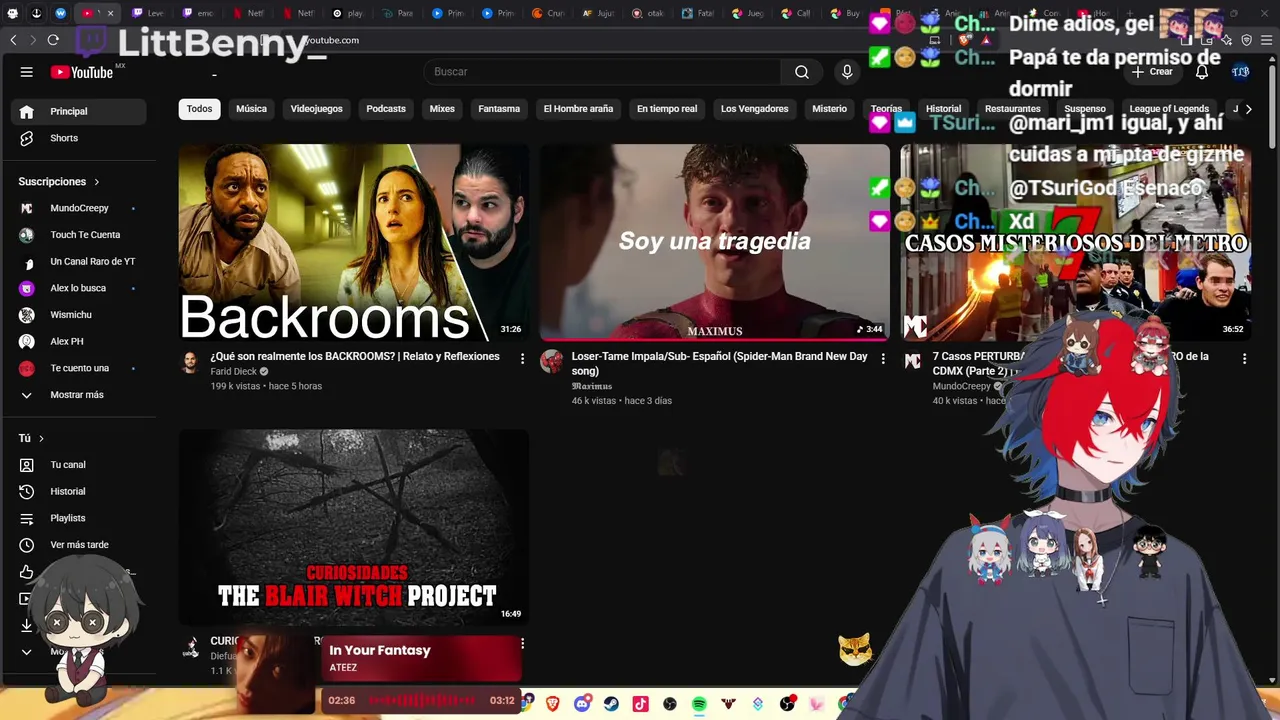Click the song waveform progress bar
This screenshot has height=720, width=1280.
[422, 701]
